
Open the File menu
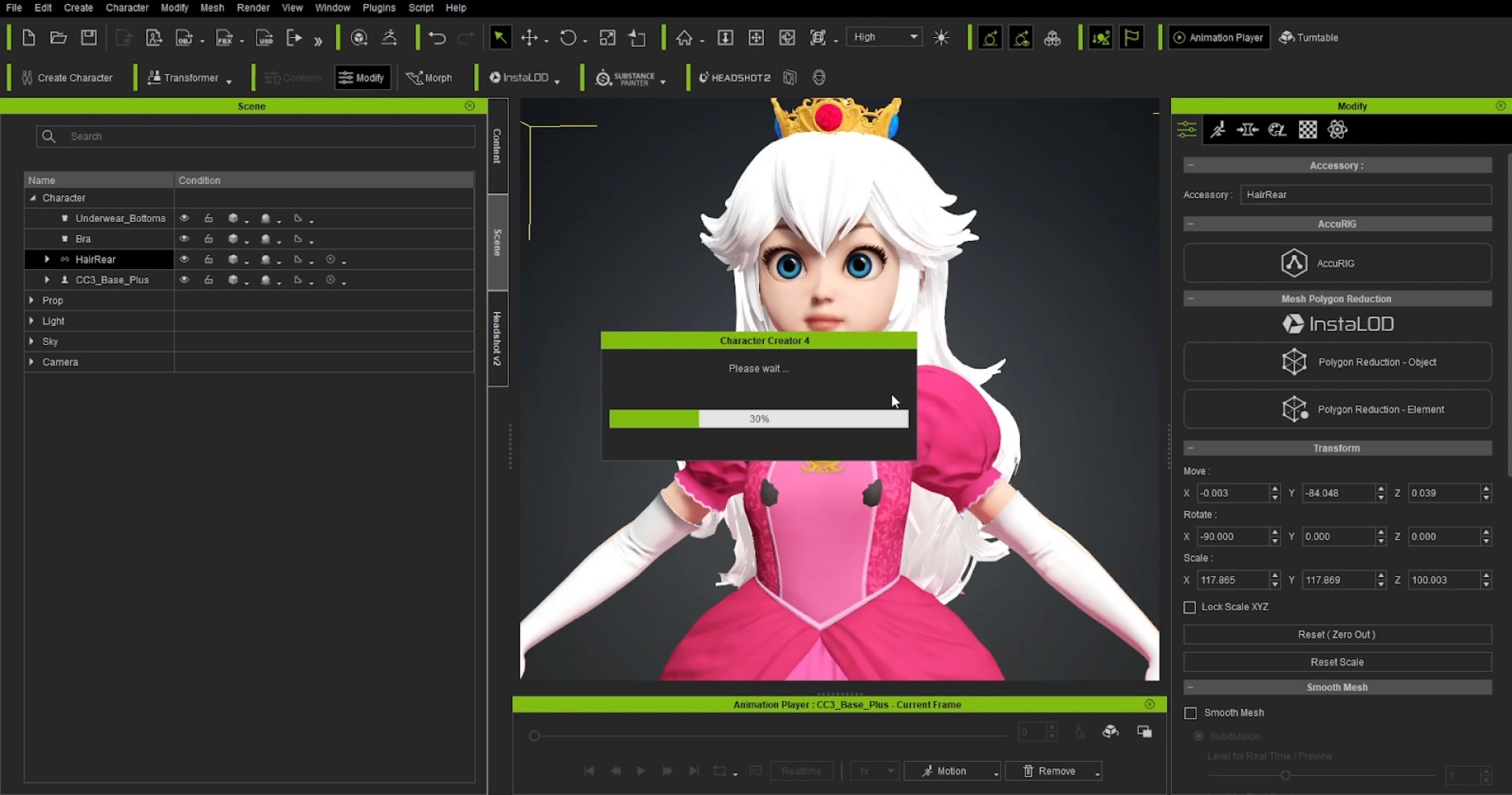(14, 8)
